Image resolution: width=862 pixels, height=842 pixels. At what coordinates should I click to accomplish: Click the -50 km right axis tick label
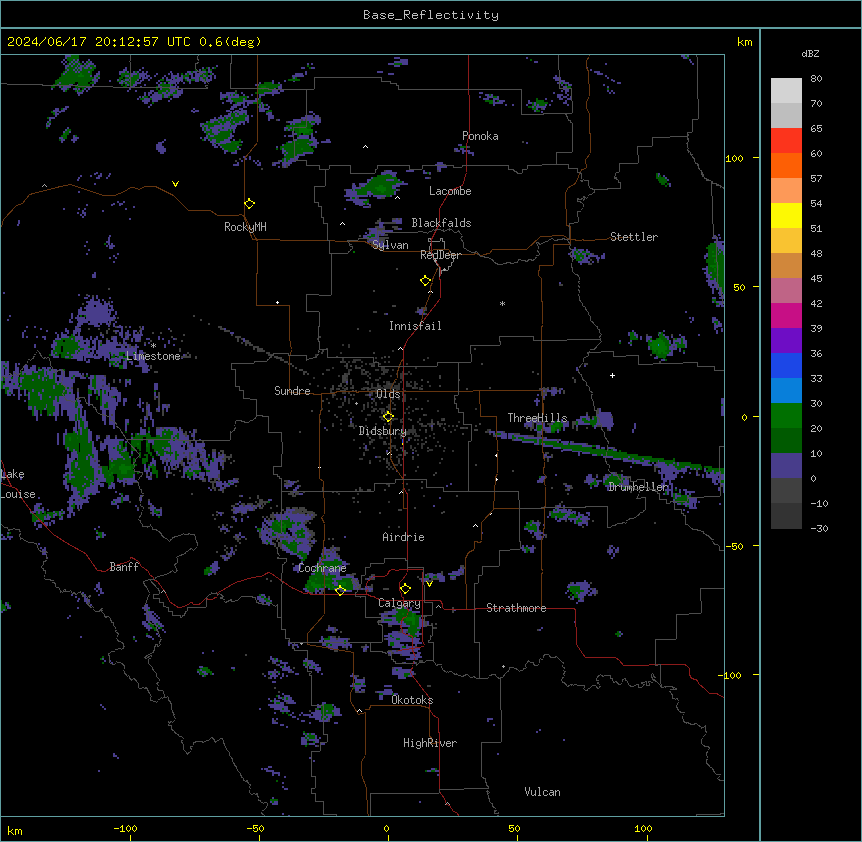pos(734,546)
